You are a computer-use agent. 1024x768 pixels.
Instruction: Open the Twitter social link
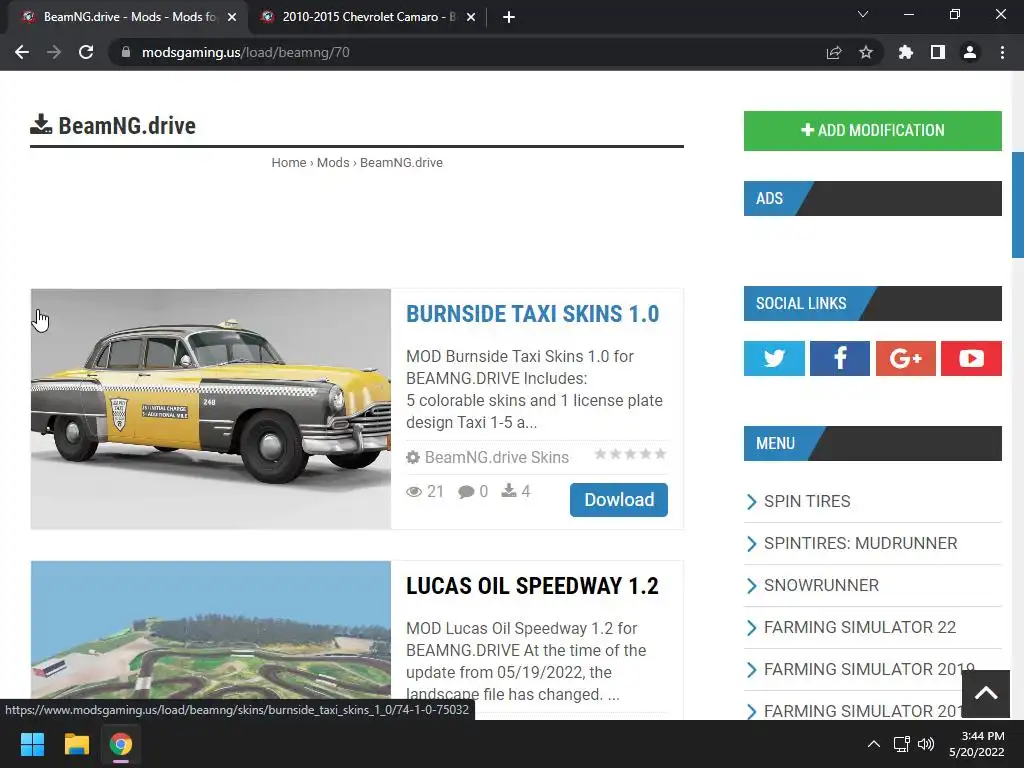(774, 358)
